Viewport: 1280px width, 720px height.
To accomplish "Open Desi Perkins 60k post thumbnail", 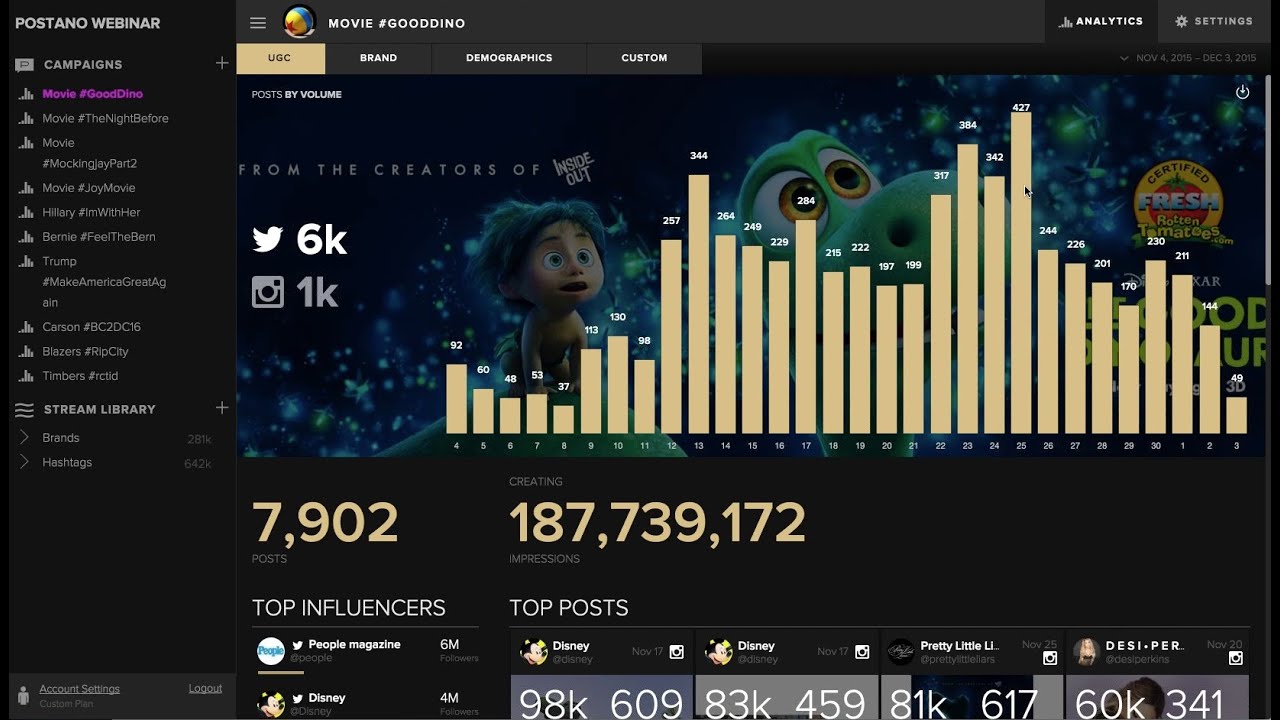I will click(1157, 697).
